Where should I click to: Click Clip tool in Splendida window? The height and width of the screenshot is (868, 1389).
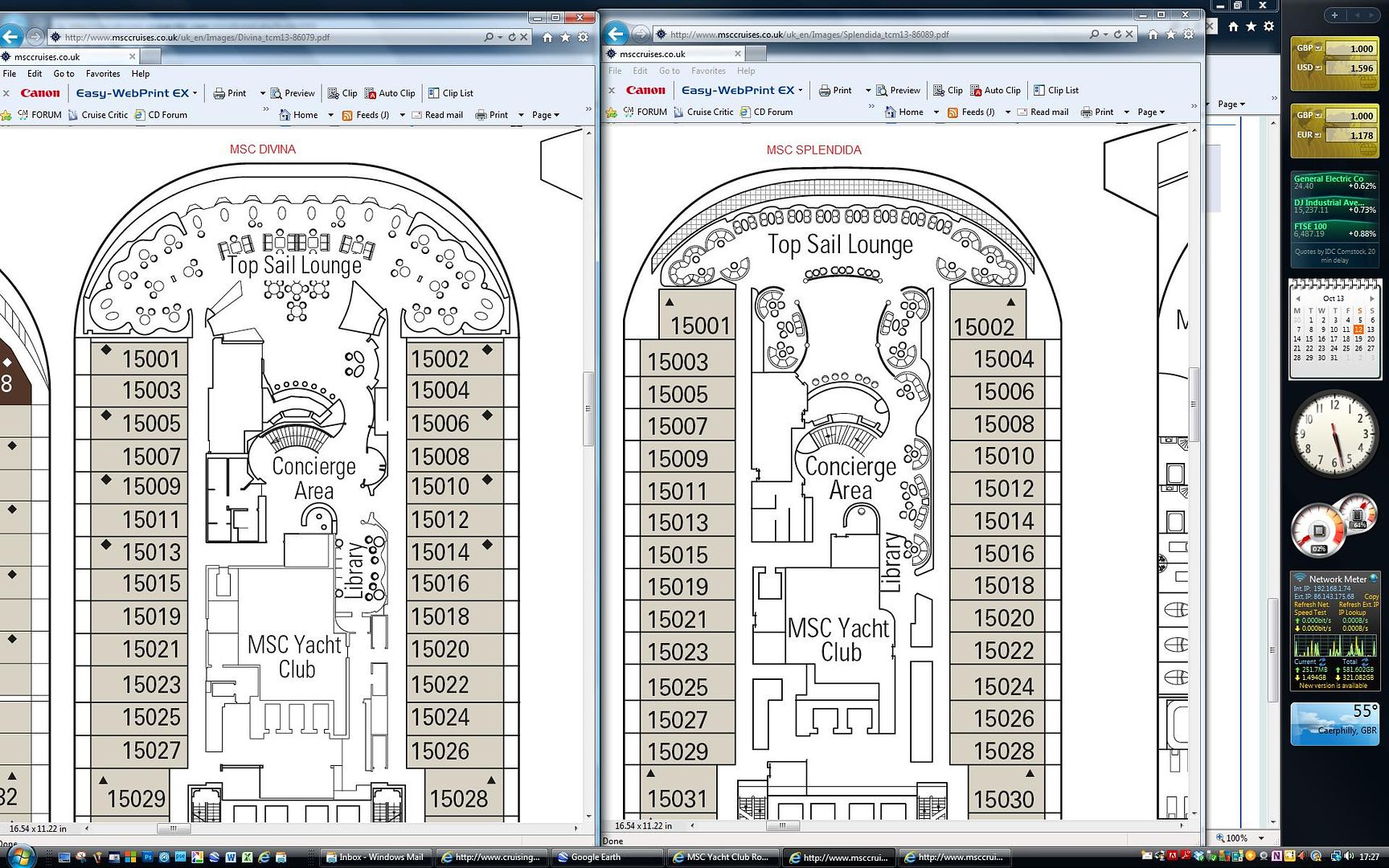(x=948, y=90)
